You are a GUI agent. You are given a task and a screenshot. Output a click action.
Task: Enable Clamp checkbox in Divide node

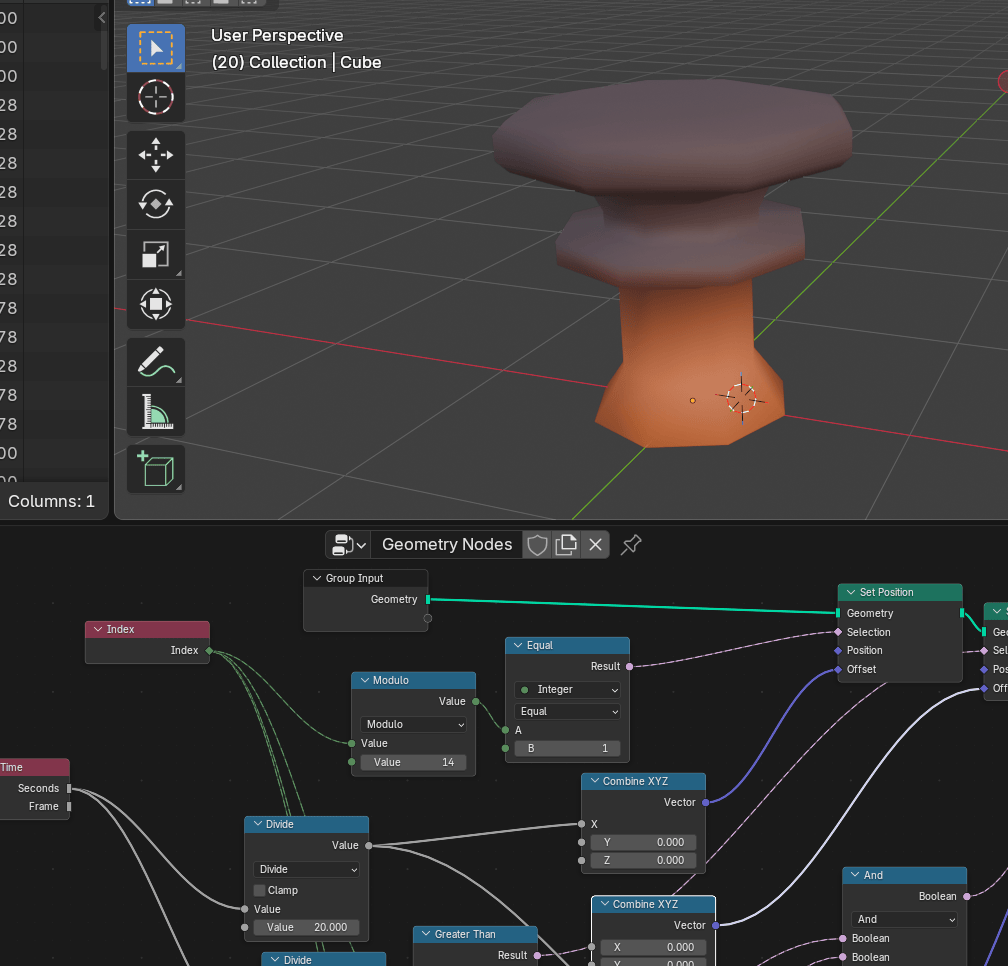coord(260,890)
